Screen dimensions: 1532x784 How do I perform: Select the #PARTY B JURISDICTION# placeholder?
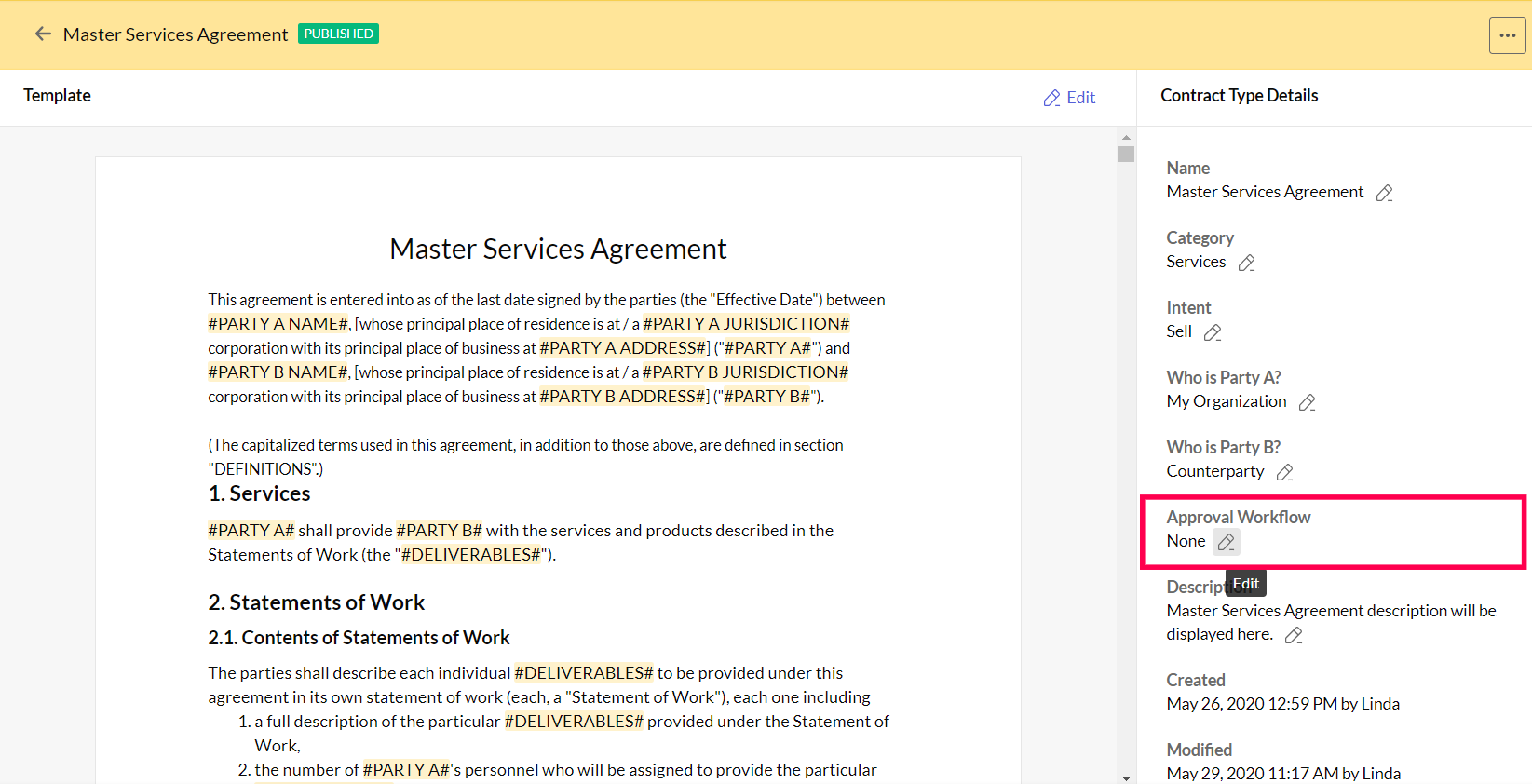click(x=745, y=372)
